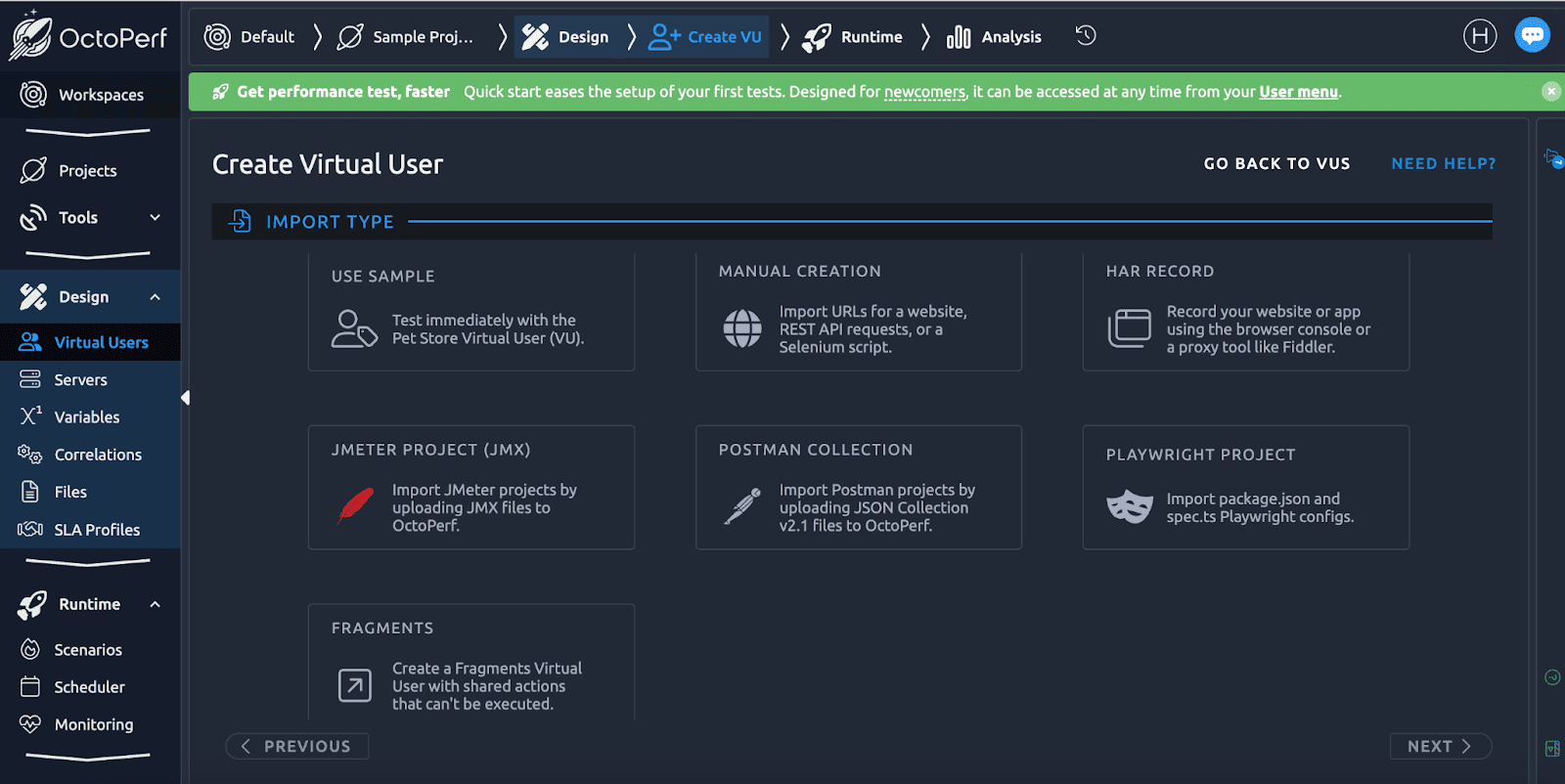Click the Workspaces target icon

[x=33, y=95]
